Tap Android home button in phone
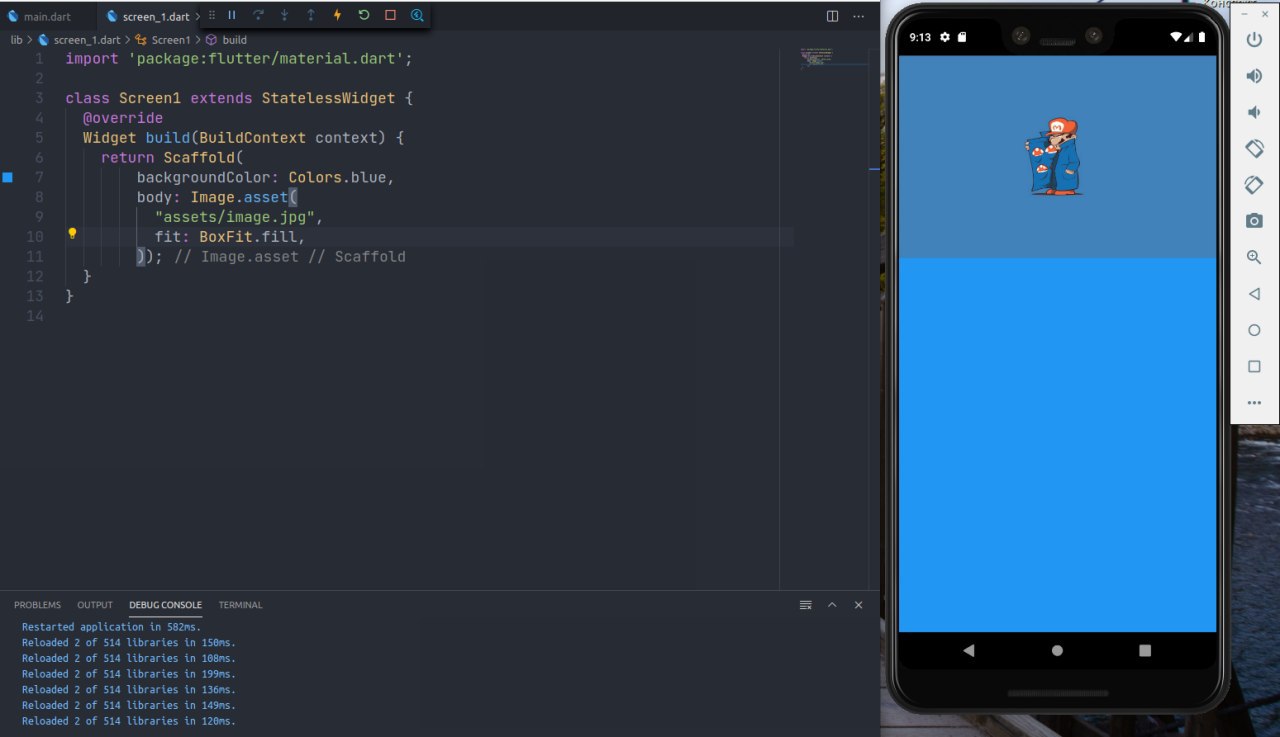 pos(1057,650)
